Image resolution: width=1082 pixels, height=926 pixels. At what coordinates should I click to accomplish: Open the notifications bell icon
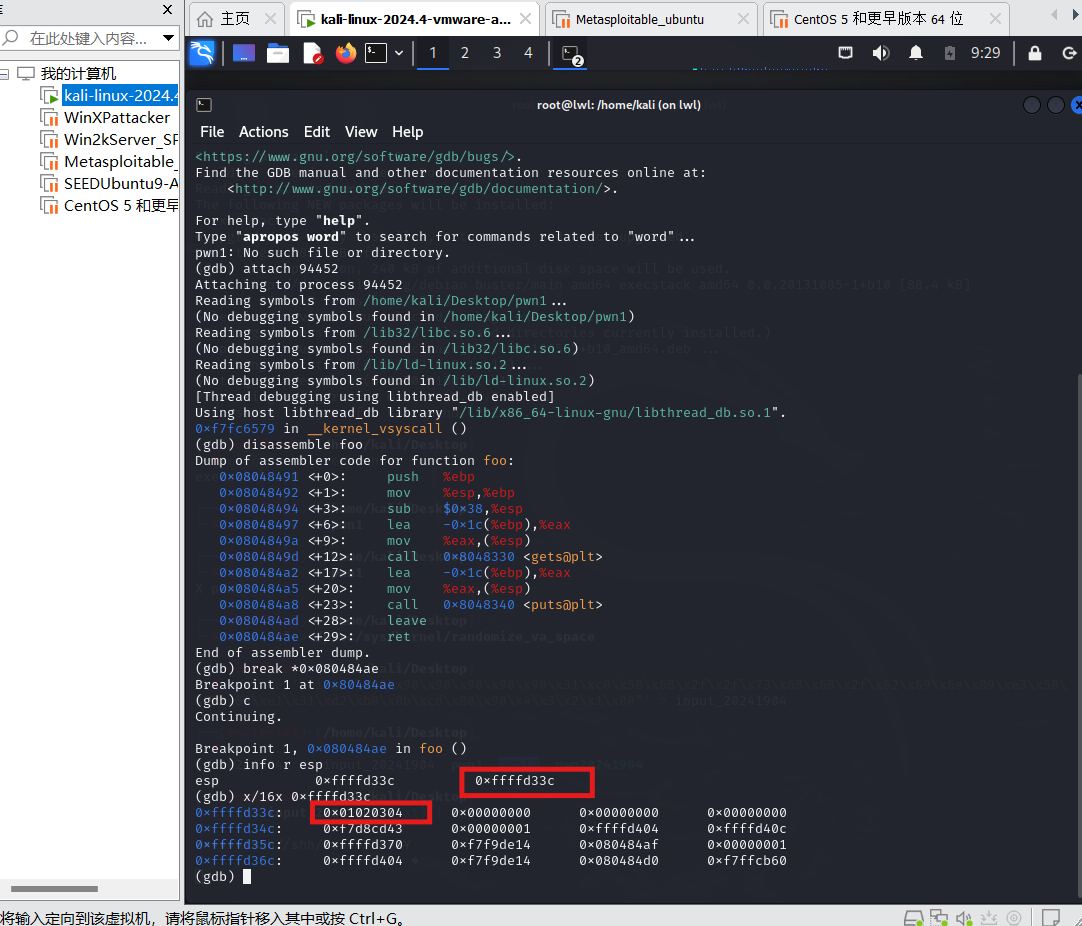tap(916, 53)
